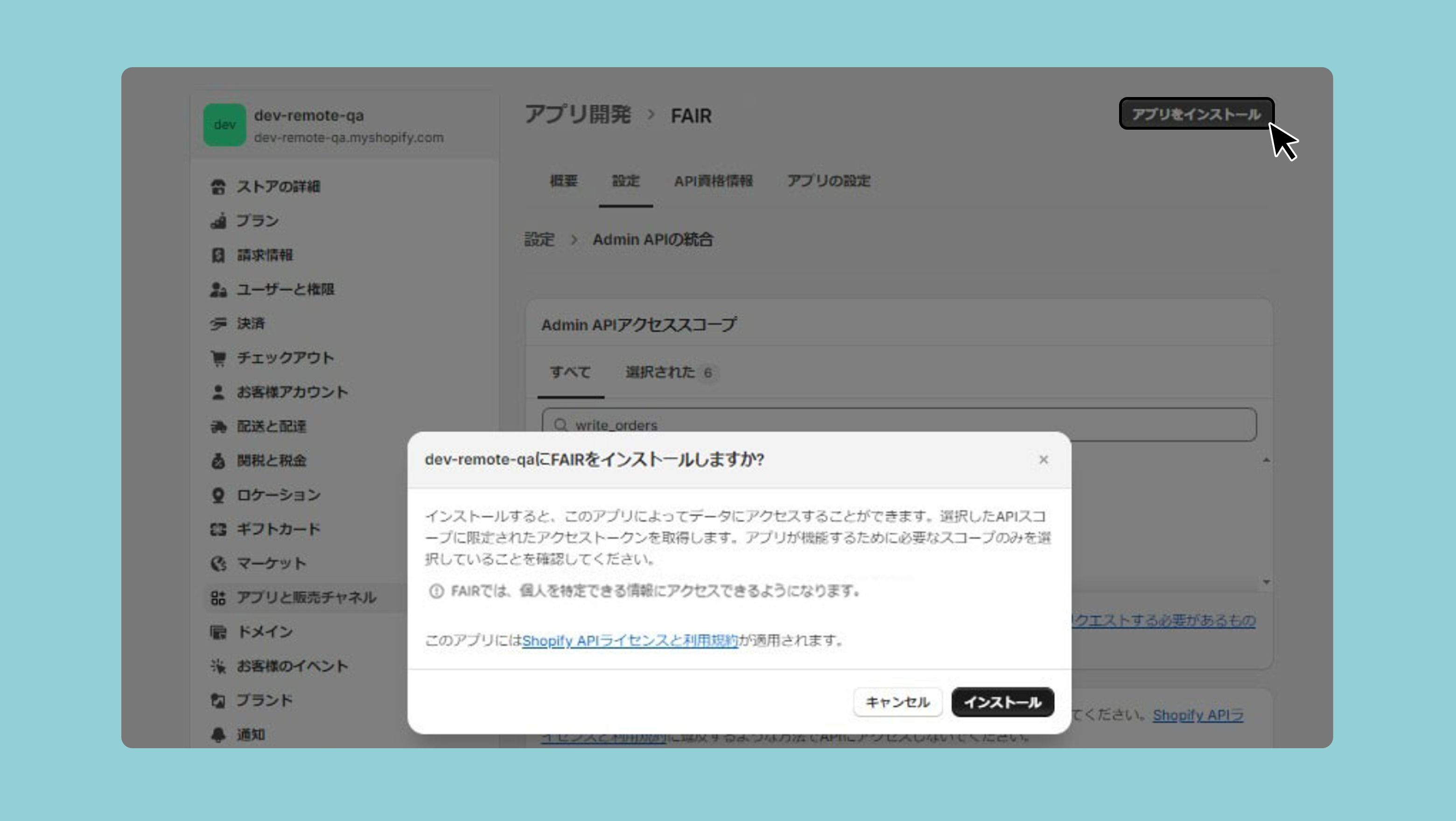The height and width of the screenshot is (821, 1456).
Task: Click the 請求情報 billing icon
Action: point(218,256)
